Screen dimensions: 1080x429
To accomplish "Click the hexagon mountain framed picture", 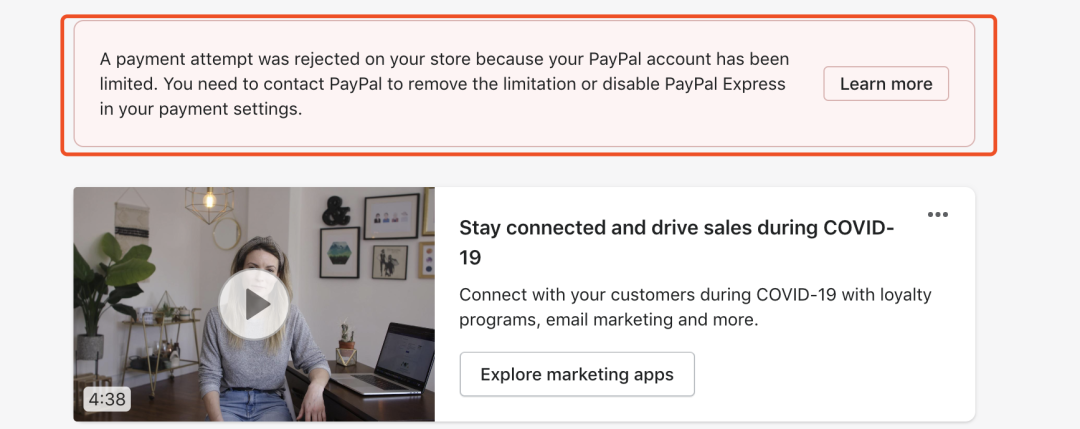I will tap(340, 252).
